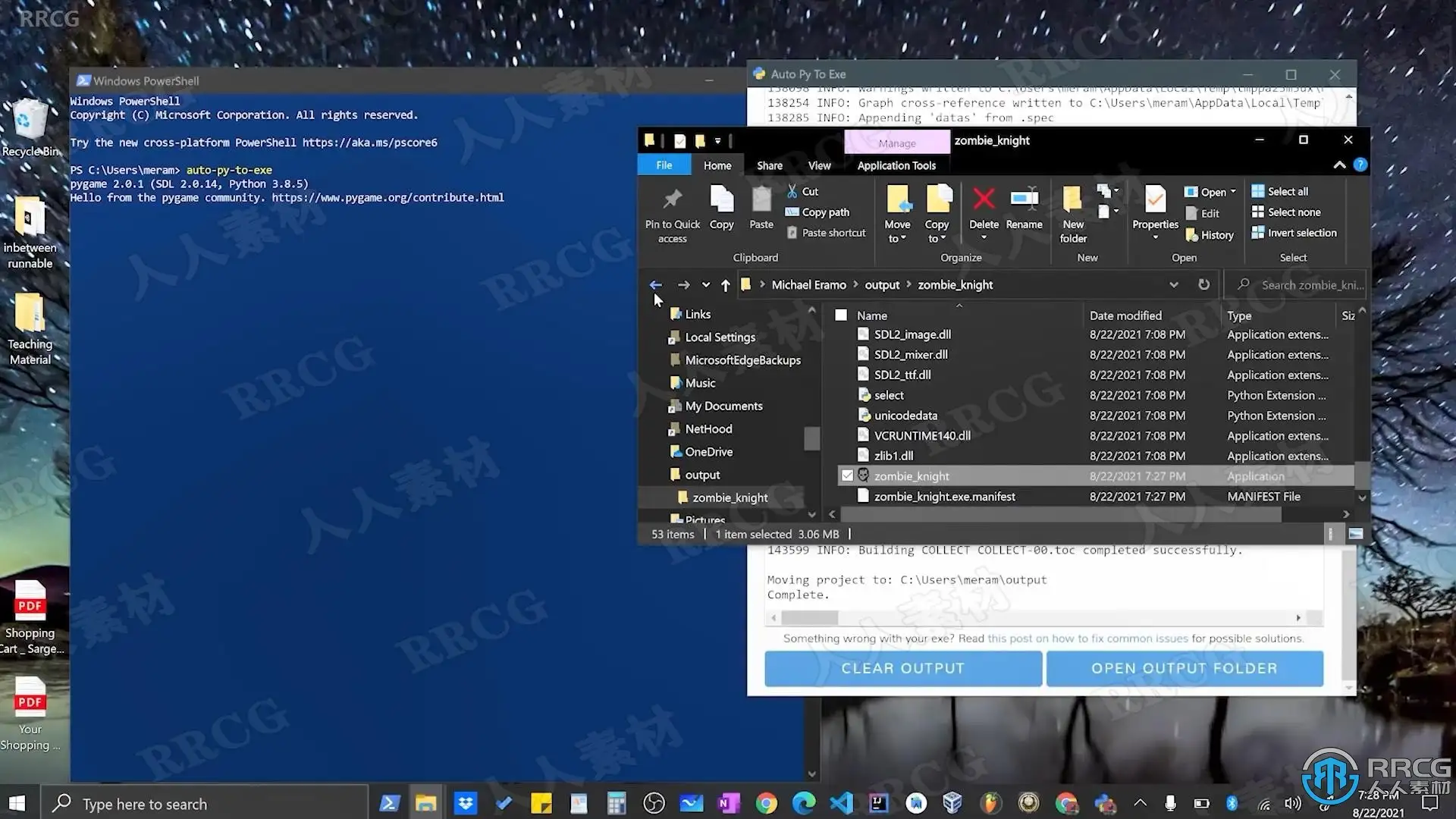Uncheck the zombie_knight file checkbox
The width and height of the screenshot is (1456, 819).
tap(847, 475)
